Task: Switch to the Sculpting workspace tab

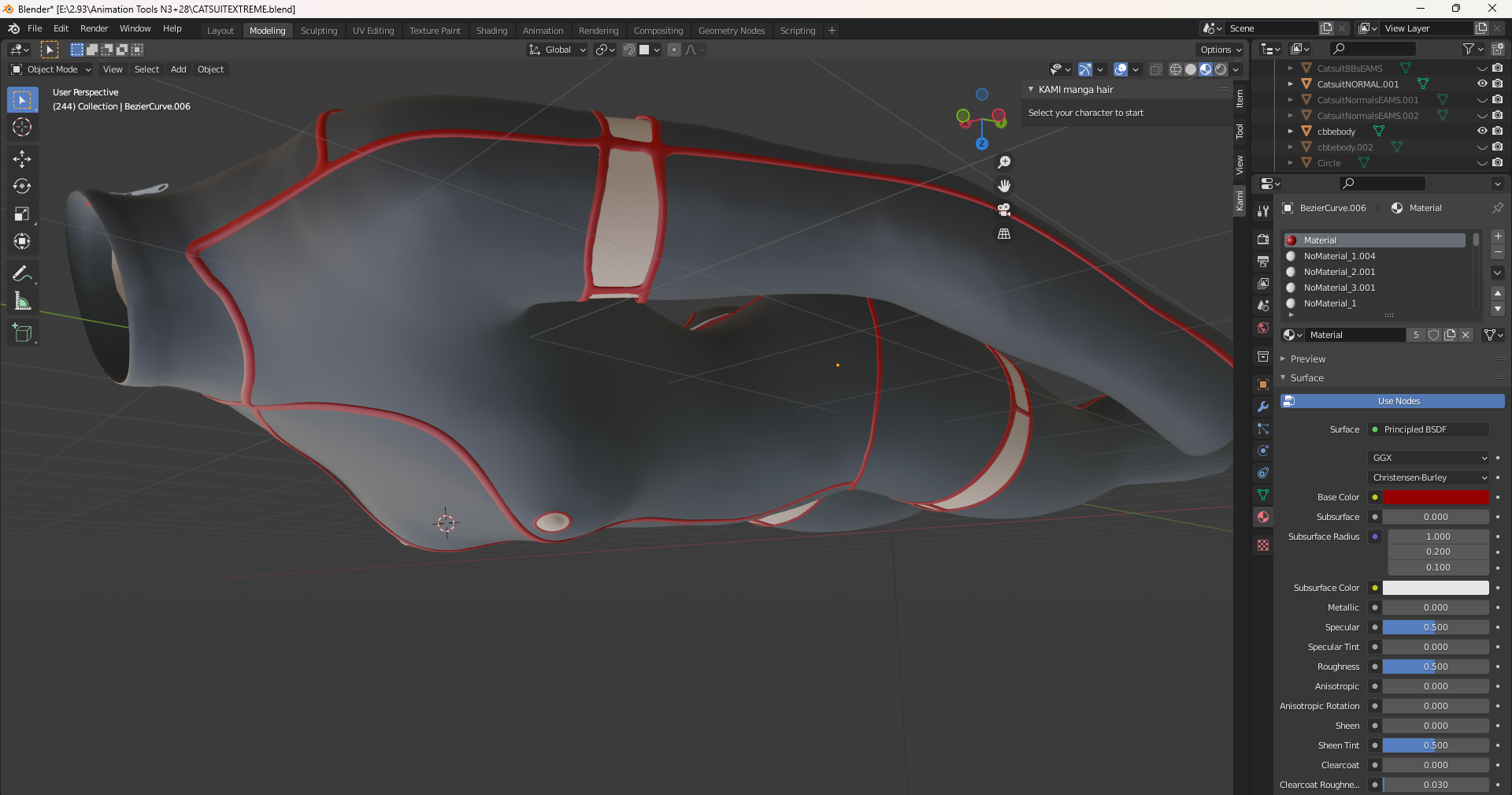Action: click(319, 31)
